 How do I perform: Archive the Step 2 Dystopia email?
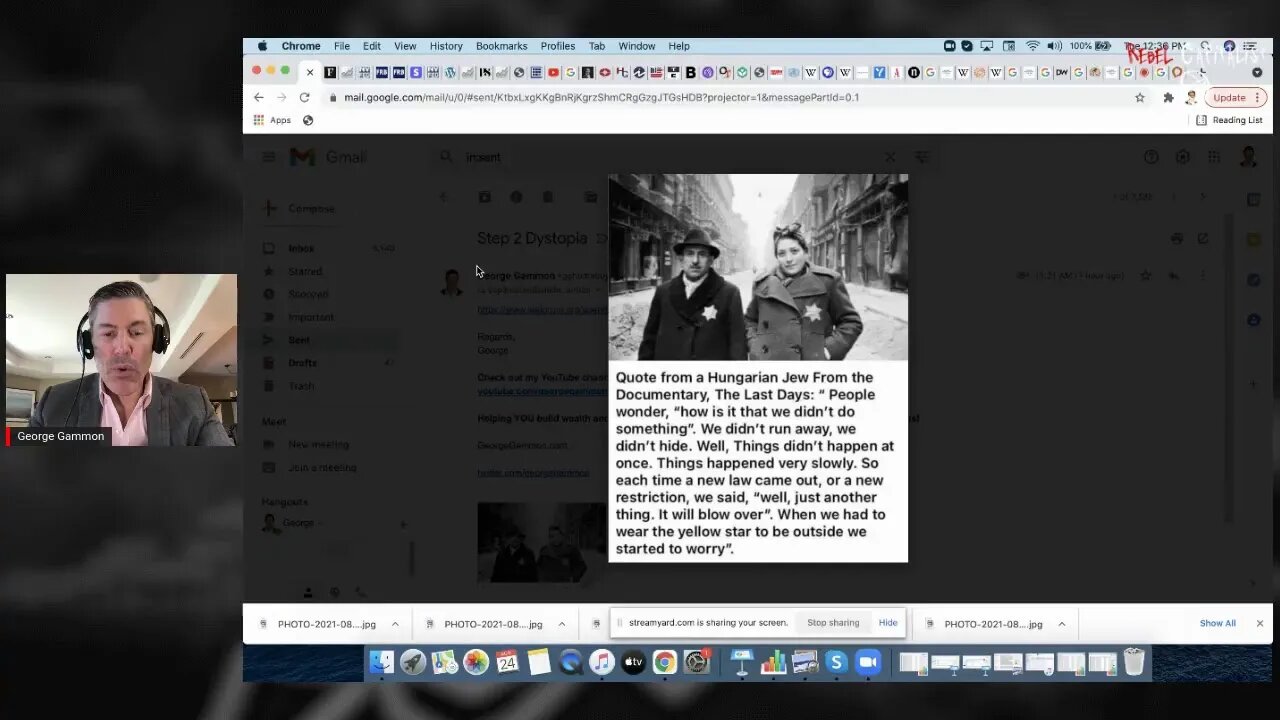(484, 197)
